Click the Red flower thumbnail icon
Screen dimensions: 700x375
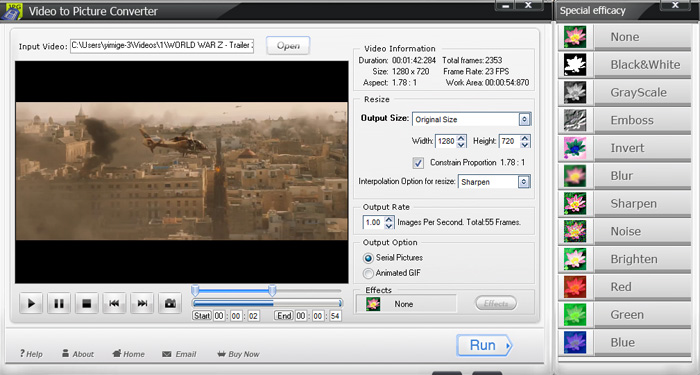(x=575, y=287)
